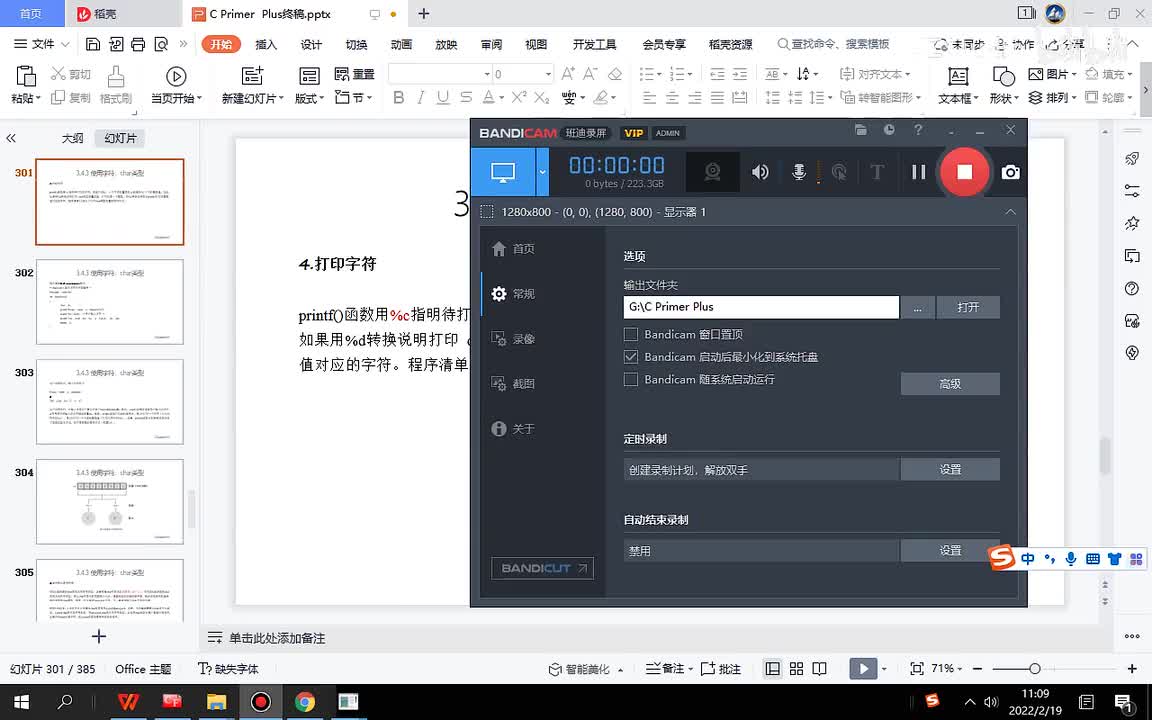The height and width of the screenshot is (720, 1152).
Task: Take a screenshot with Bandicam camera icon
Action: (x=1011, y=172)
